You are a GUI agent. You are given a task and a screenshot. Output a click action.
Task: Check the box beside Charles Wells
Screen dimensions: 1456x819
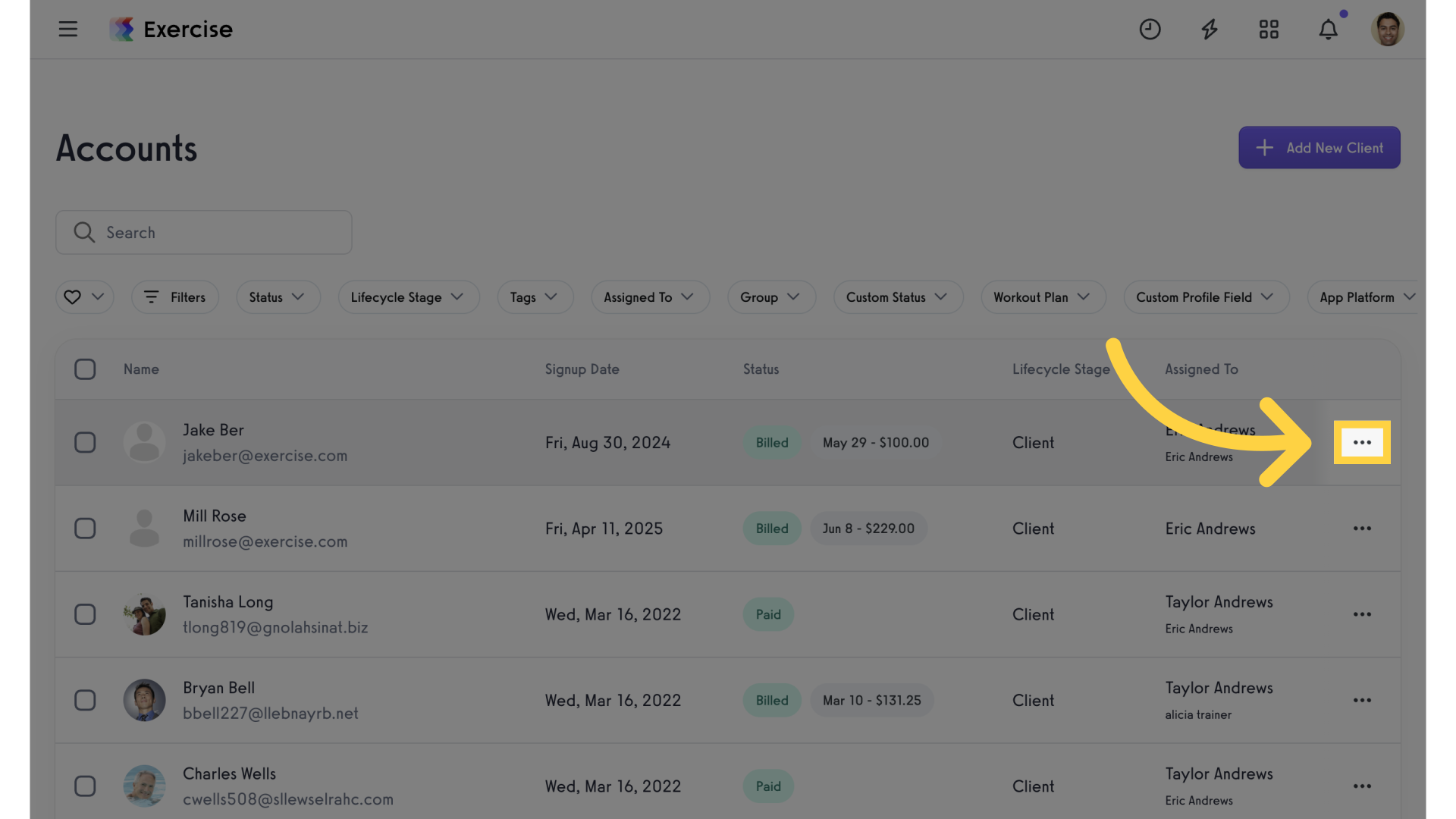pos(85,786)
